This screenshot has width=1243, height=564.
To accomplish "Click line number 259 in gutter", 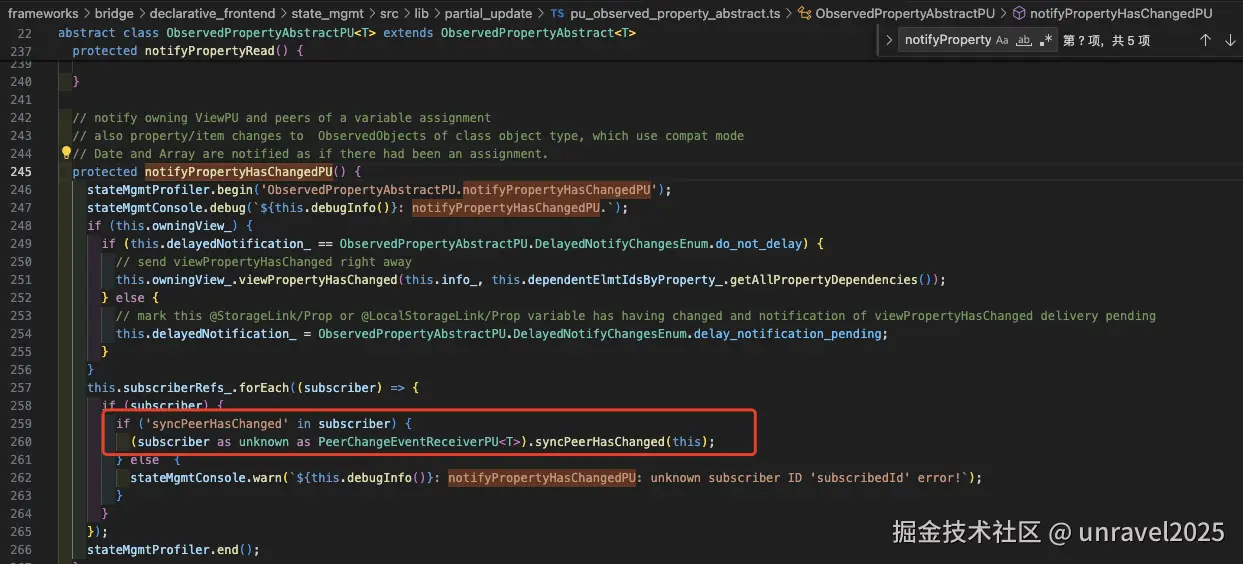I will (21, 423).
